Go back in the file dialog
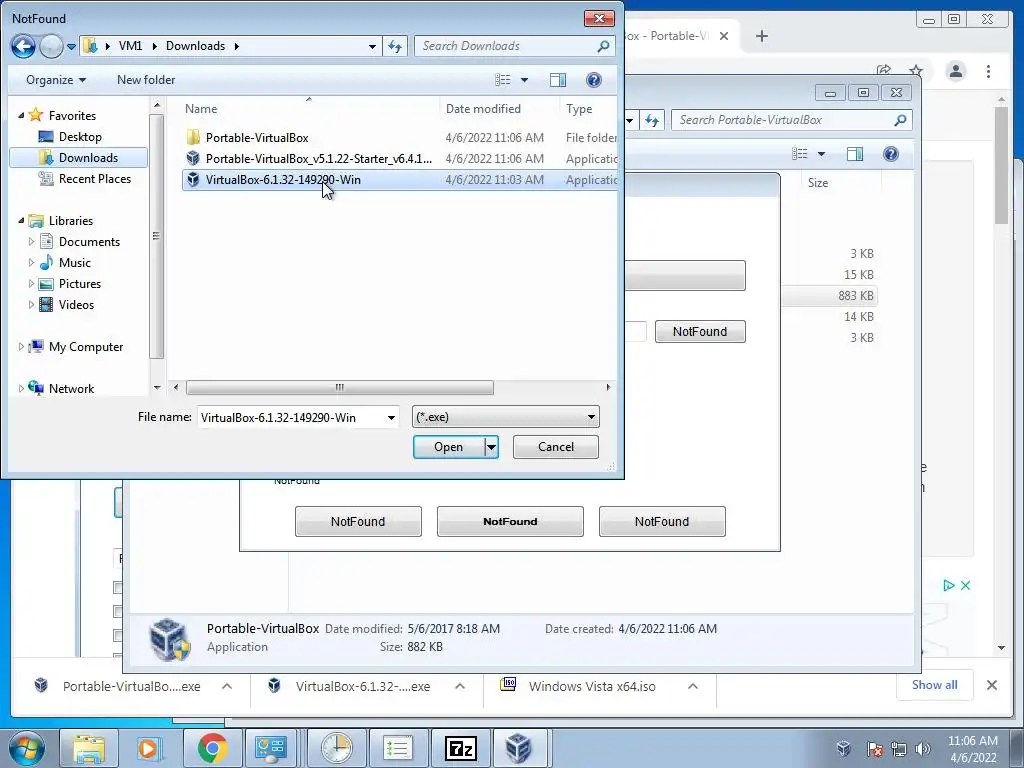The image size is (1024, 768). coord(23,46)
